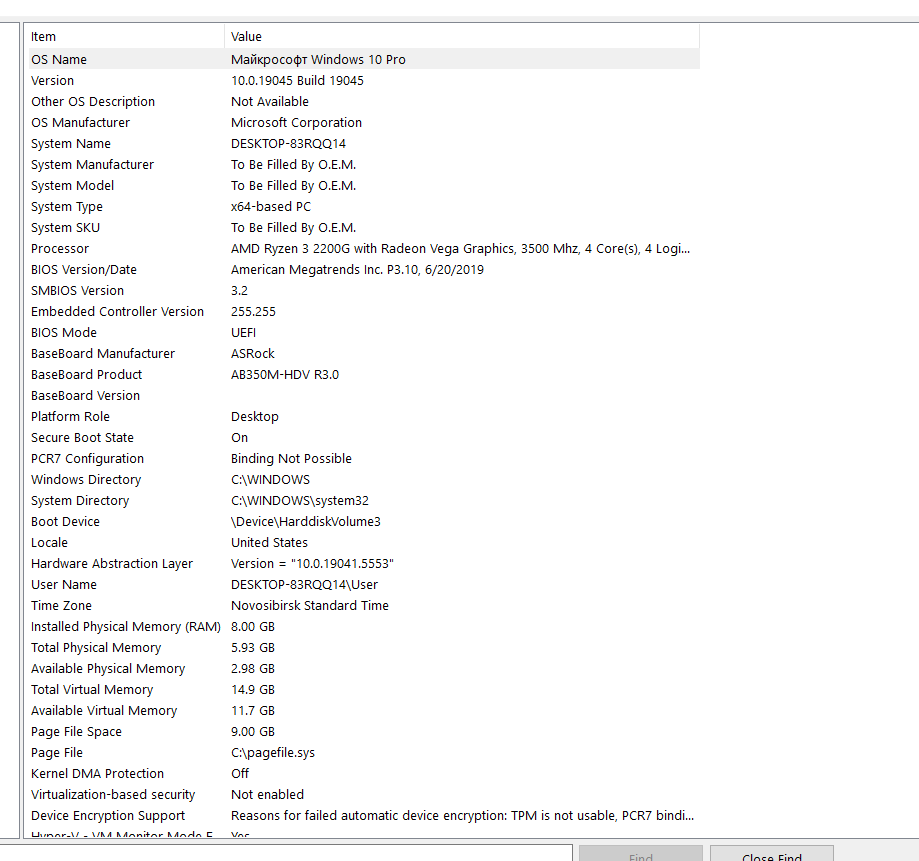Select the PCR7 Configuration row

click(364, 459)
